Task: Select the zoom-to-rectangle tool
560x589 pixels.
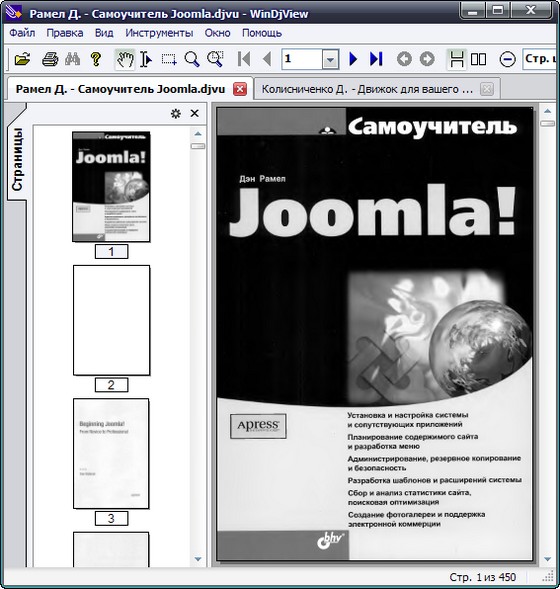Action: point(215,59)
